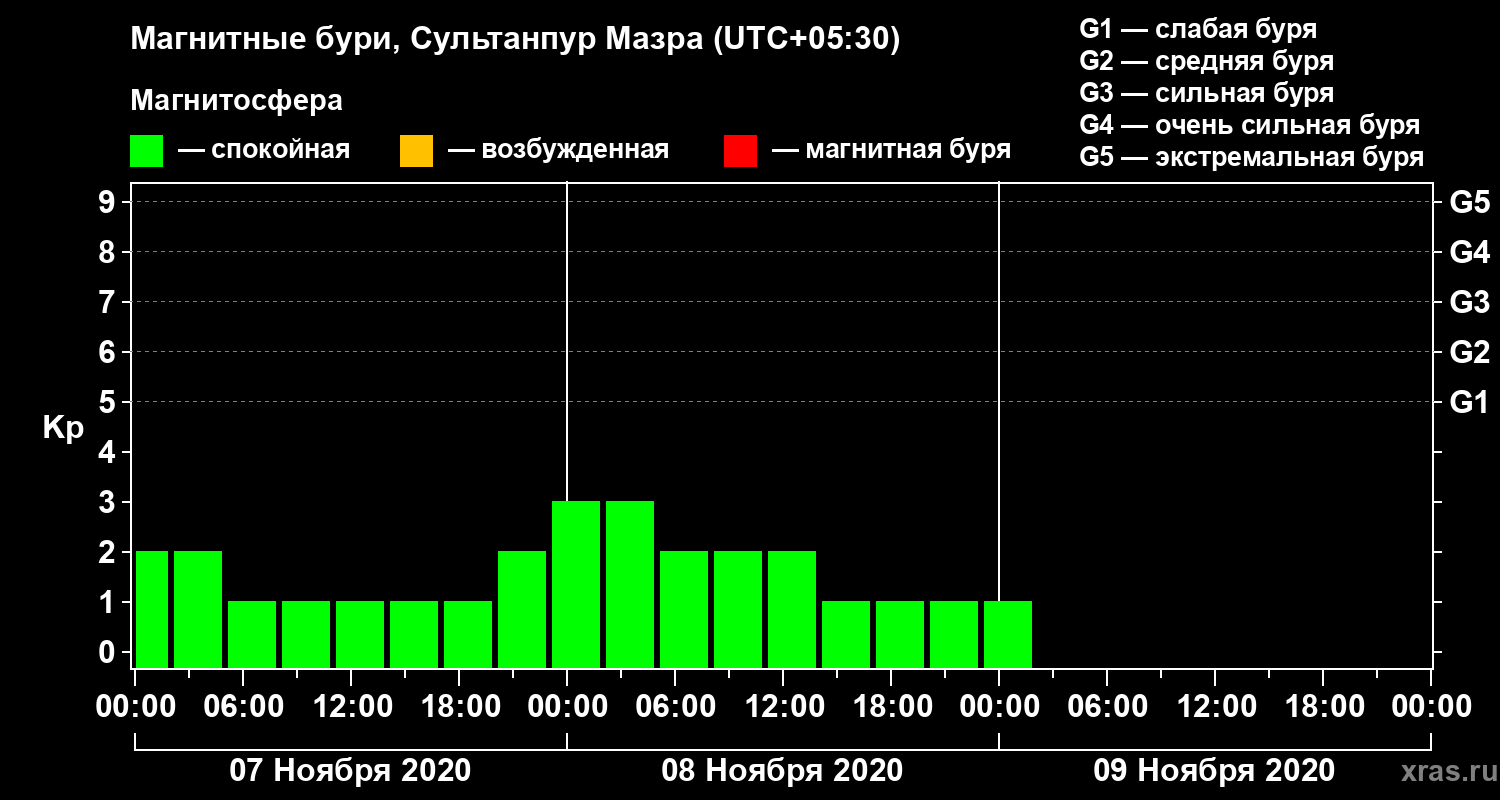Screen dimensions: 1500x800
Task: Click the 12:00 time label under 07 November
Action: [351, 707]
